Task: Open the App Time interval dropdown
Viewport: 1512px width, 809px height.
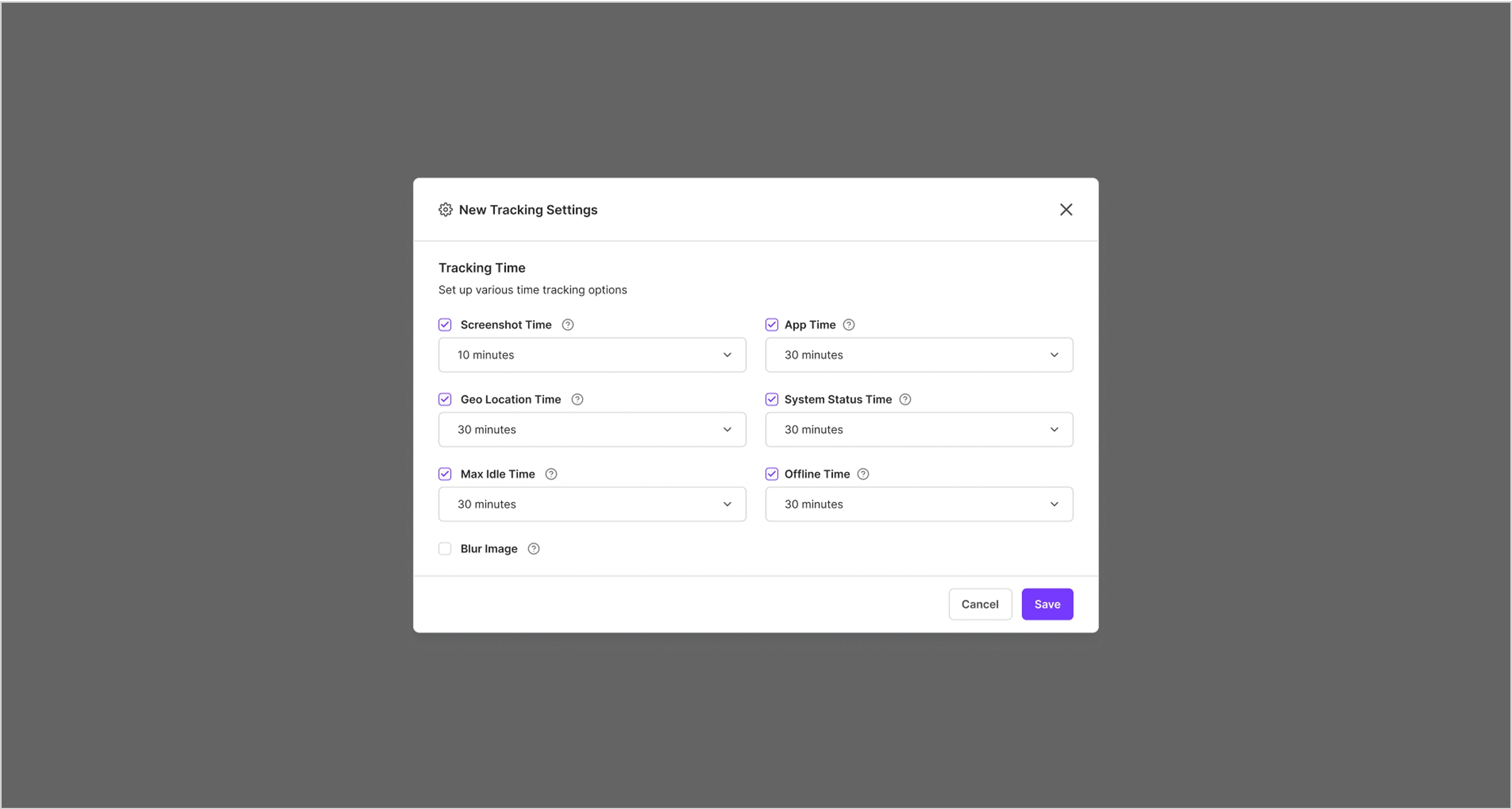Action: 919,355
